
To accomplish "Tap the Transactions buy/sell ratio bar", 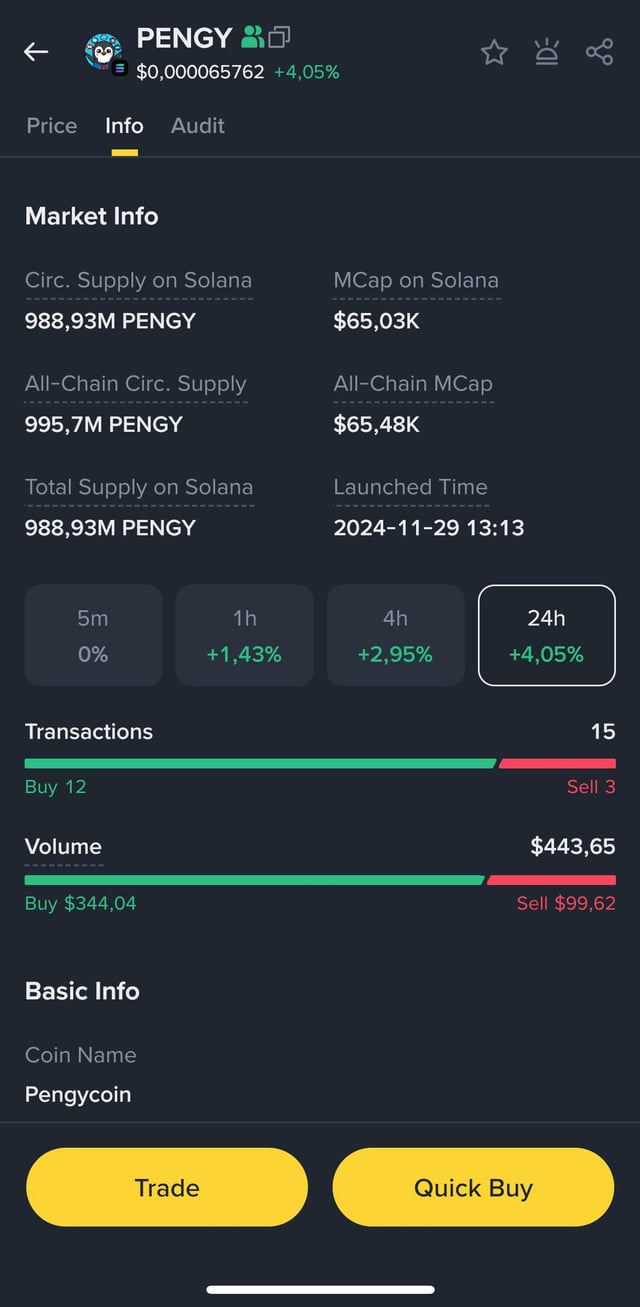I will (320, 763).
